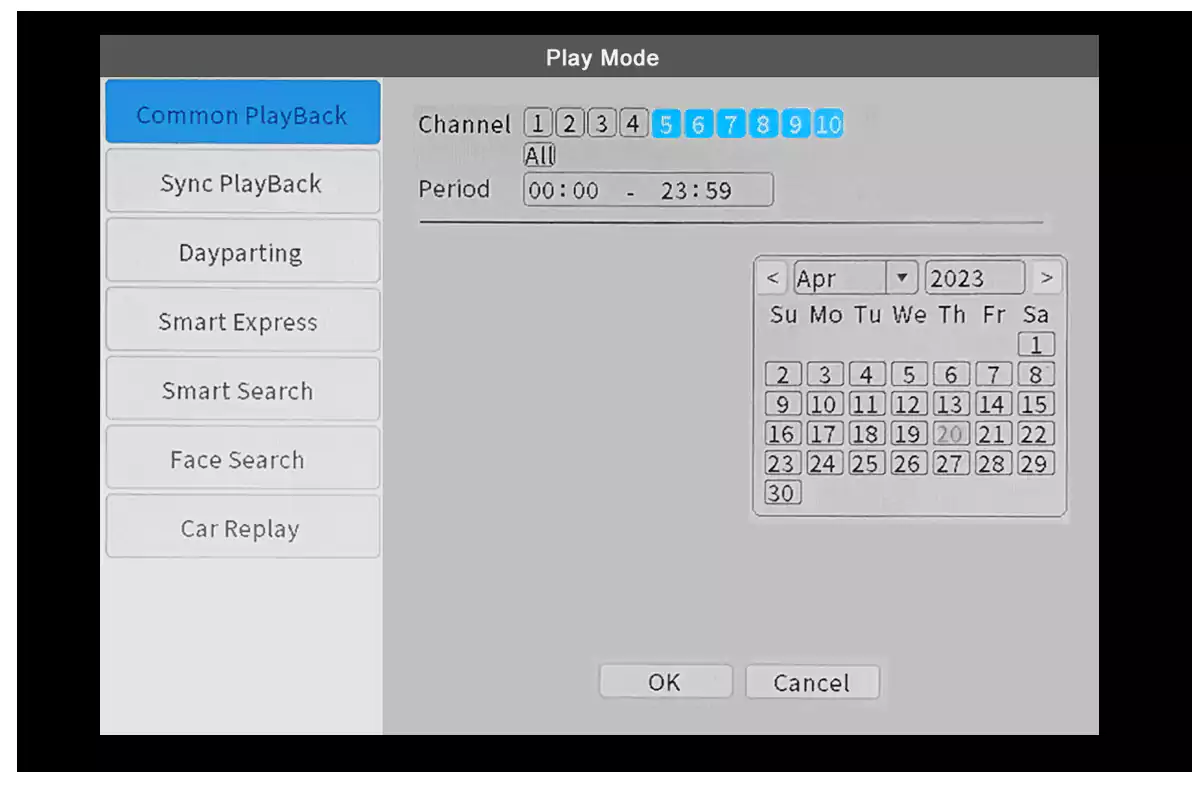Select the Common PlayBack mode
Image resolution: width=1200 pixels, height=787 pixels.
point(243,113)
